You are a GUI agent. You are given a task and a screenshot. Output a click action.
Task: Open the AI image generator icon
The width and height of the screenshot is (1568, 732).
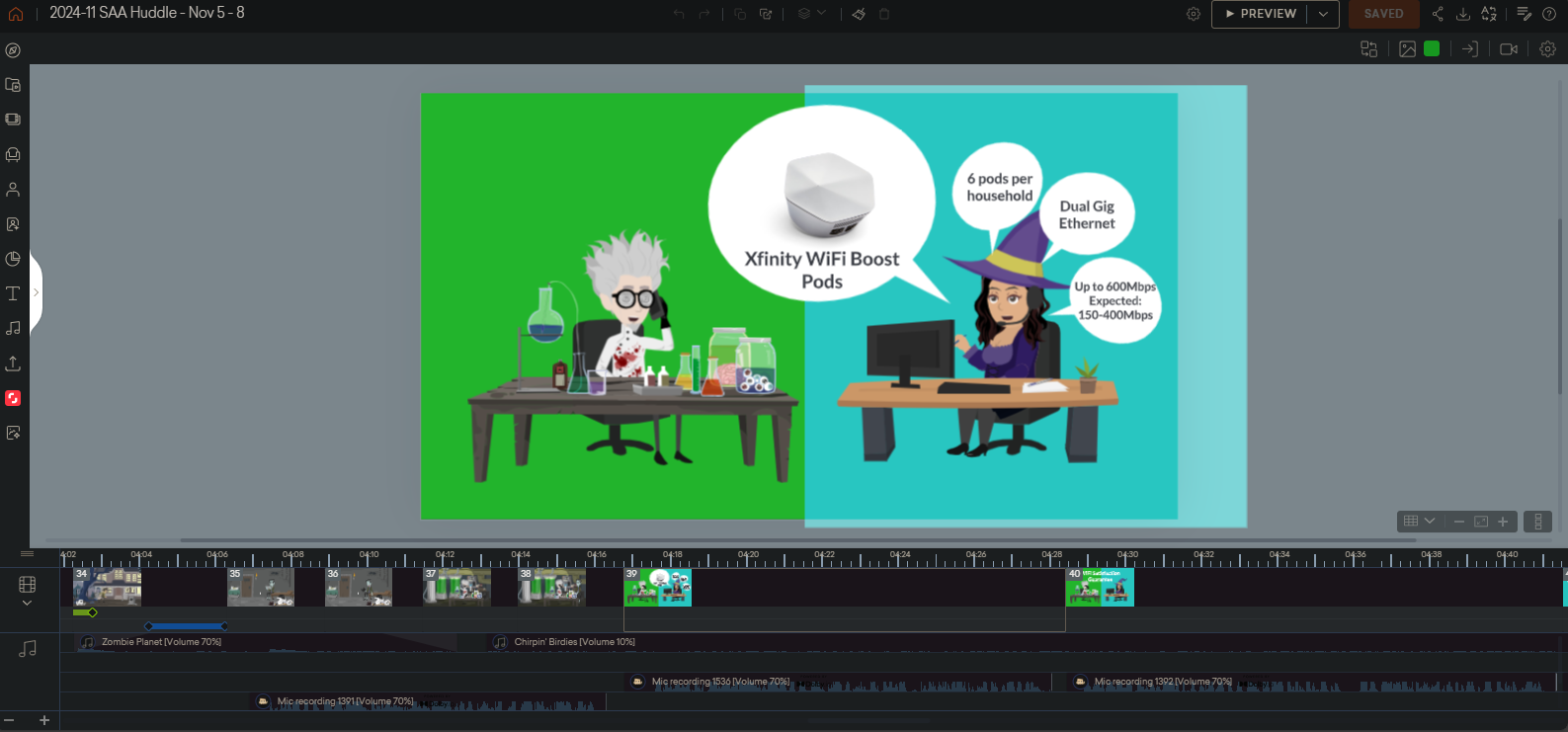13,433
